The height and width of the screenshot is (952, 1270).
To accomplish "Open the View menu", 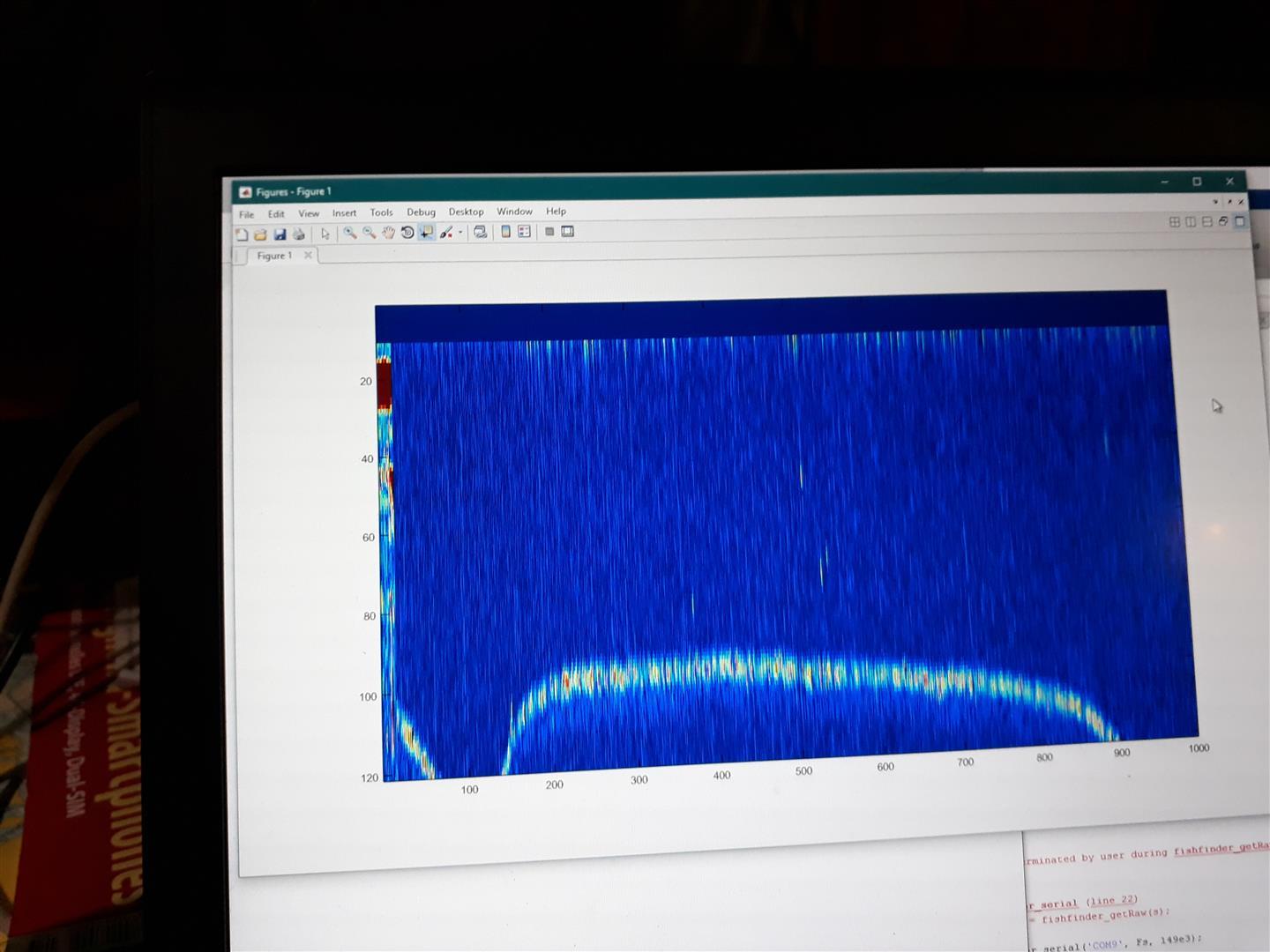I will (309, 213).
